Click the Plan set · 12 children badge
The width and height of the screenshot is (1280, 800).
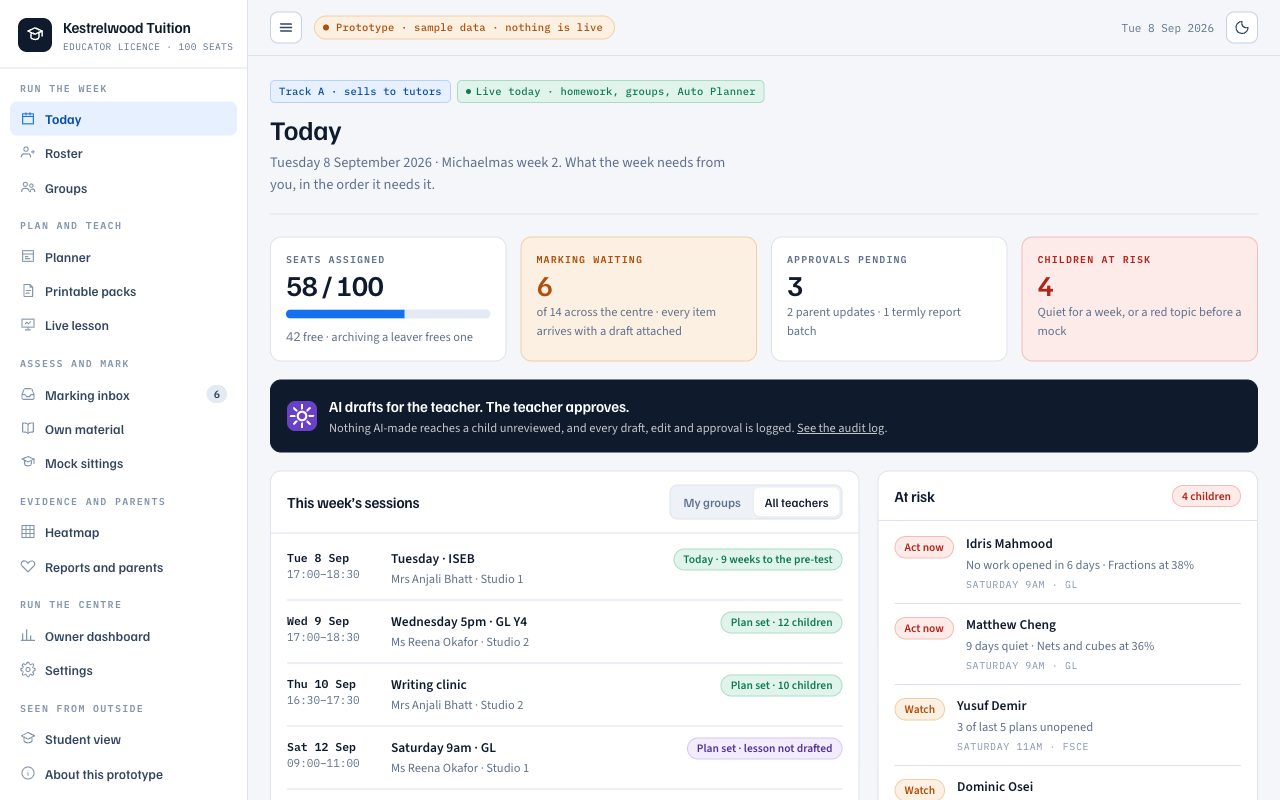(x=781, y=622)
